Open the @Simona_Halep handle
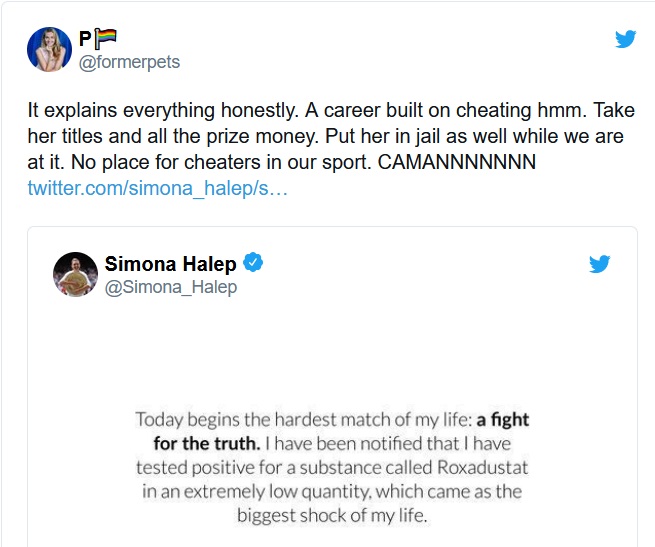This screenshot has width=655, height=547. pyautogui.click(x=171, y=287)
